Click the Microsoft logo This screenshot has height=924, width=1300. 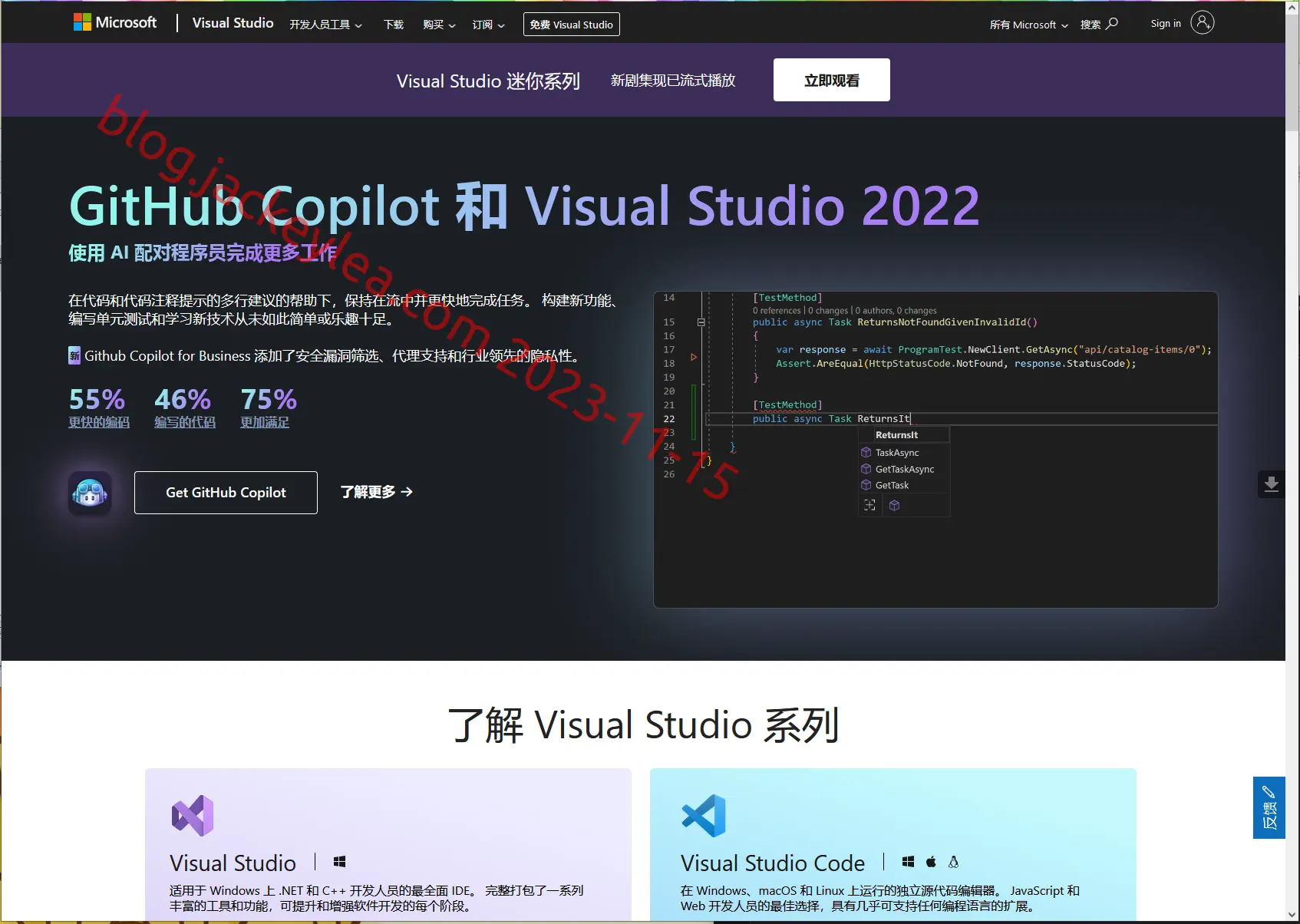tap(115, 23)
